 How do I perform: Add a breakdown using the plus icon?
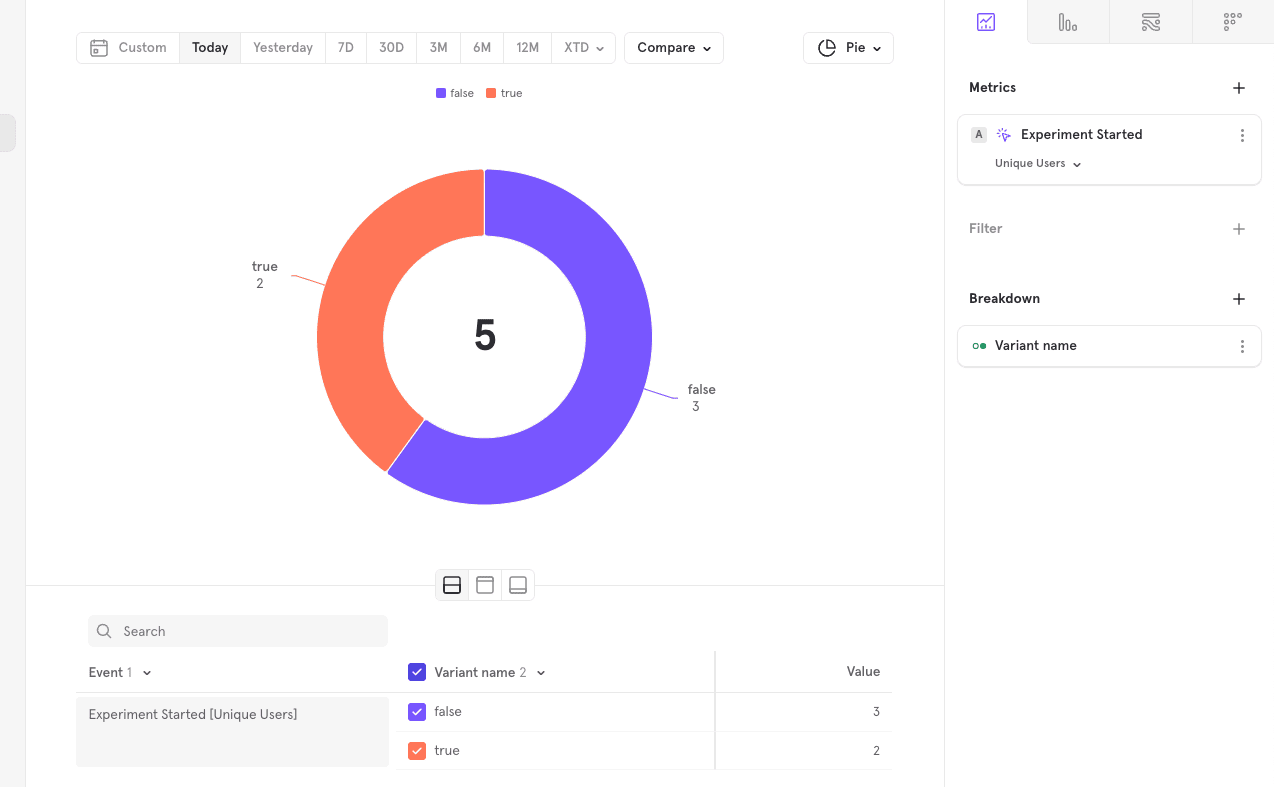pos(1239,299)
